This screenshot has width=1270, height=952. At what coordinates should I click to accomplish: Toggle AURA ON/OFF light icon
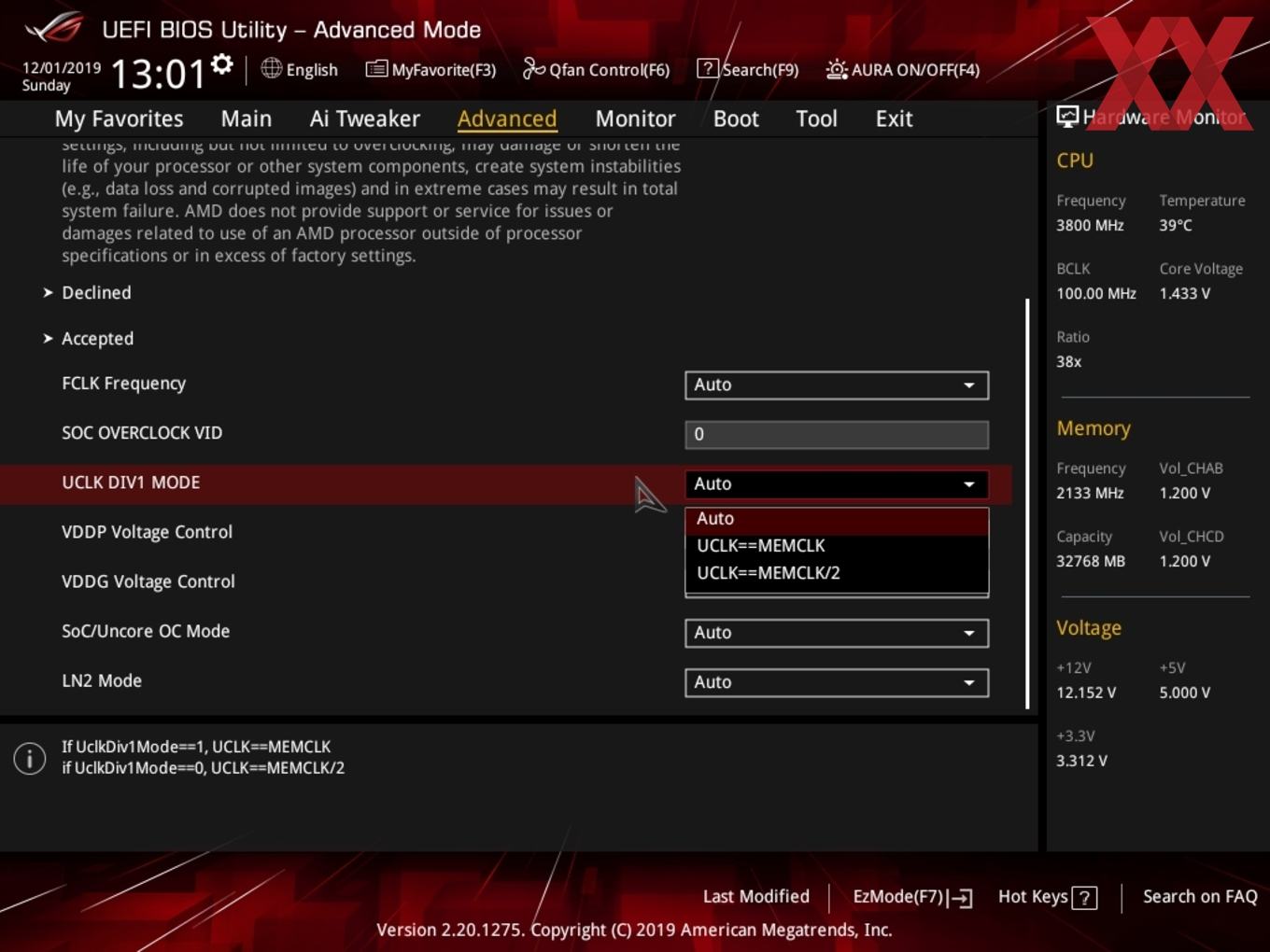[x=837, y=69]
